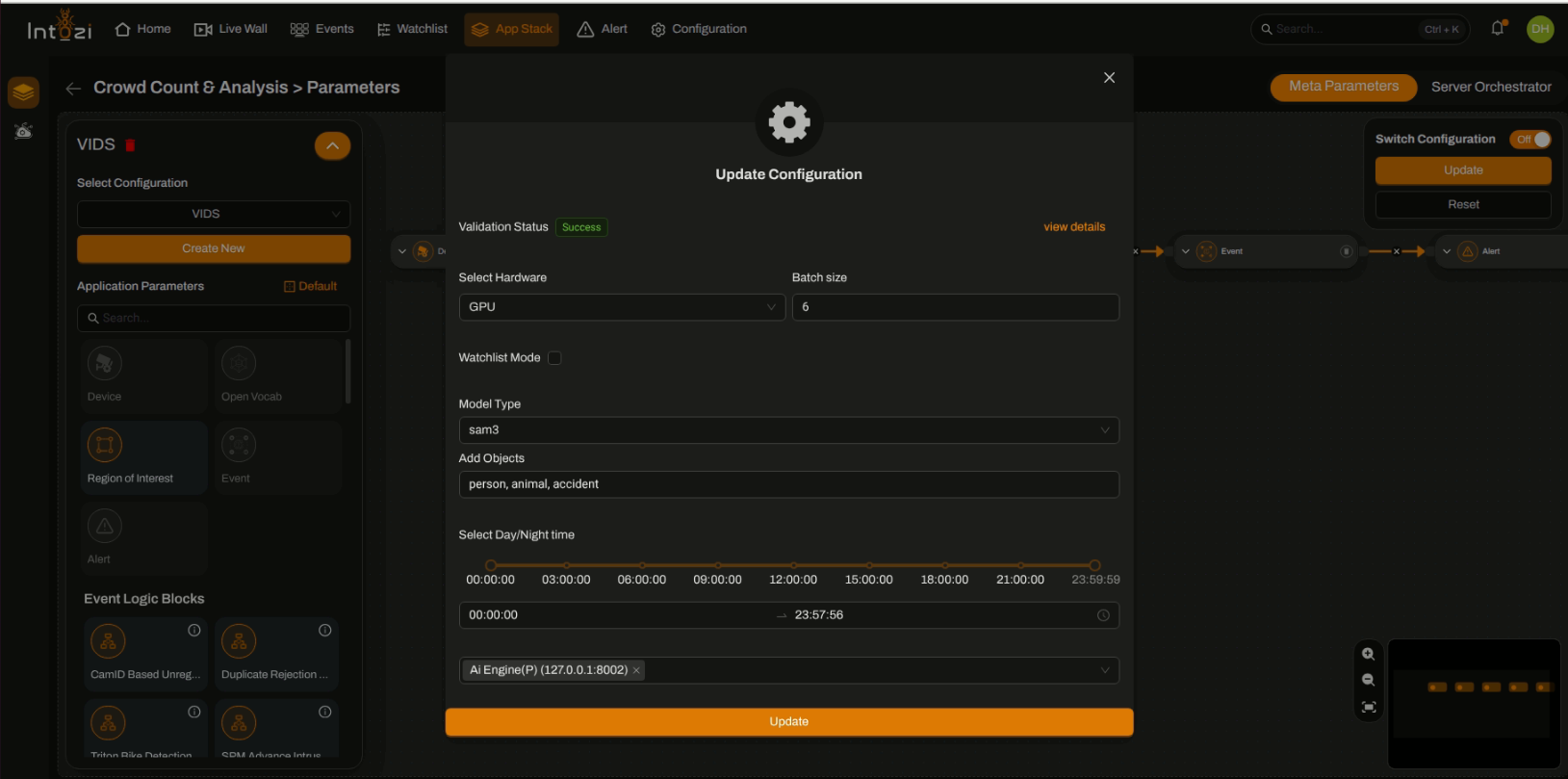Click the clock icon in time range field
The image size is (1568, 779).
tap(1103, 615)
